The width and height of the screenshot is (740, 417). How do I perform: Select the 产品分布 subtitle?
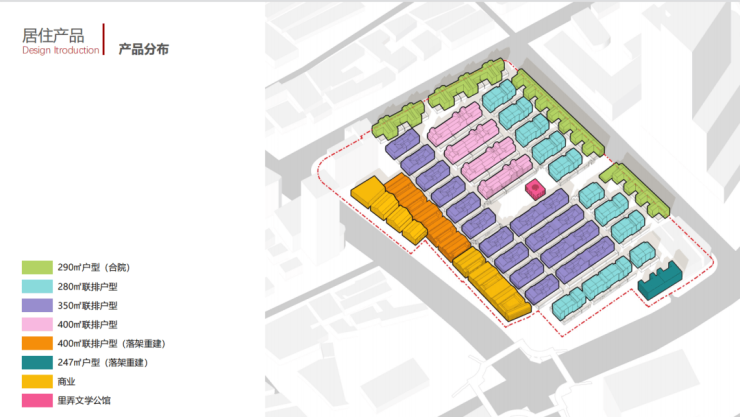pyautogui.click(x=143, y=49)
